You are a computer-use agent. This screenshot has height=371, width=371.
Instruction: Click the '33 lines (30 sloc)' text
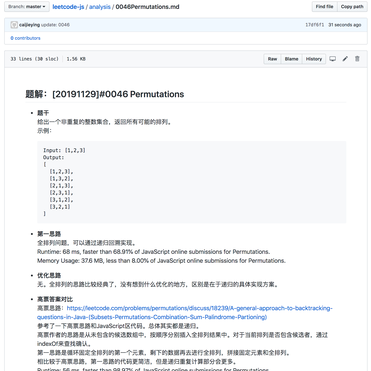click(34, 59)
